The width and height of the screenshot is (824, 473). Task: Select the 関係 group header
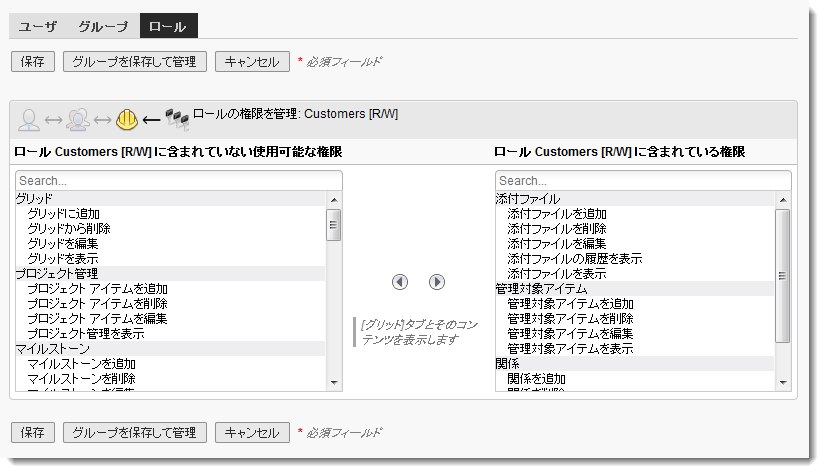point(635,364)
